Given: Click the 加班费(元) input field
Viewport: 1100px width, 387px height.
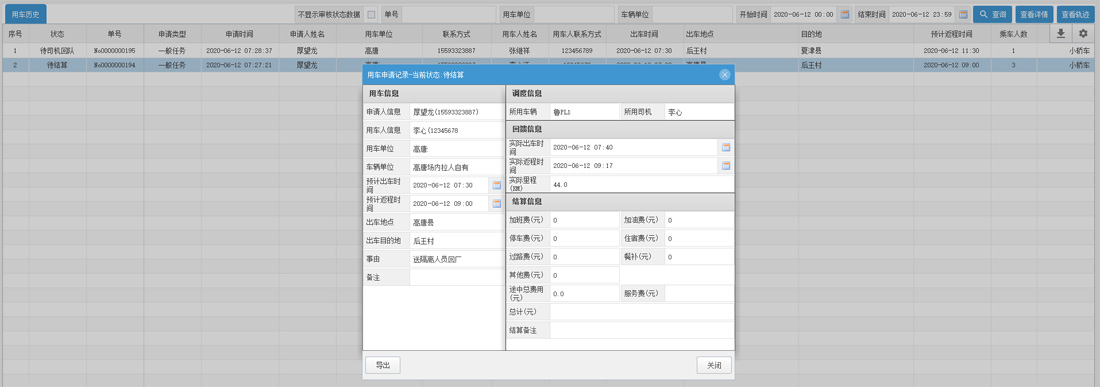Looking at the screenshot, I should click(x=584, y=220).
